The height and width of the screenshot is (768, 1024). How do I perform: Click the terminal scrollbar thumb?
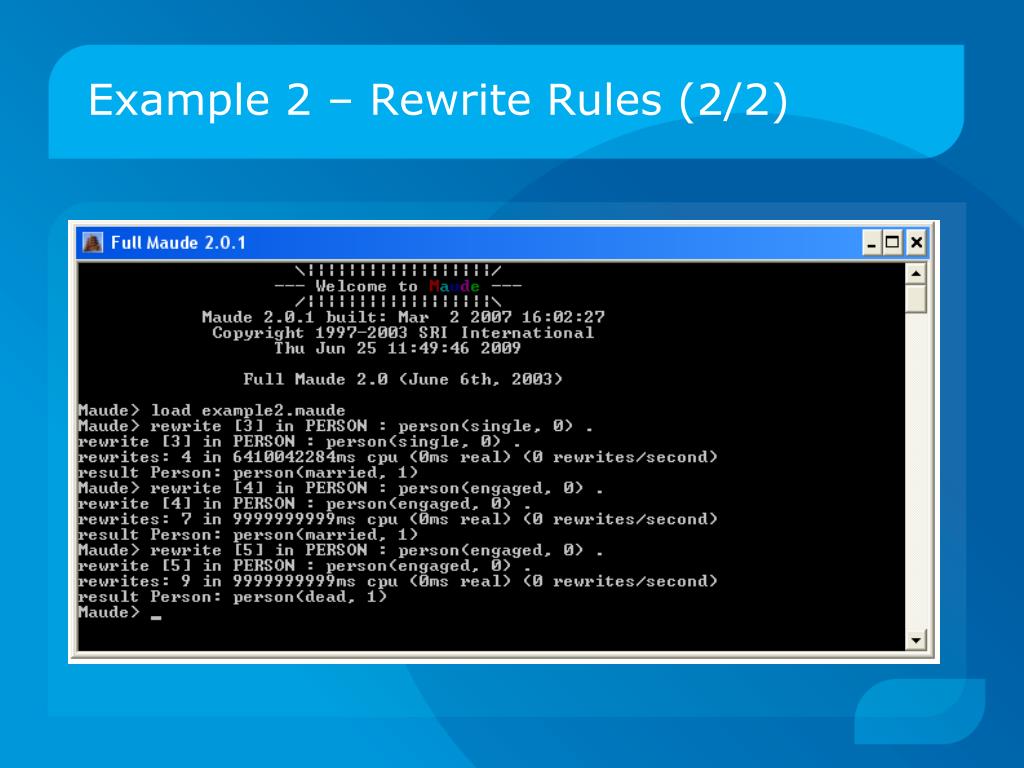coord(916,298)
